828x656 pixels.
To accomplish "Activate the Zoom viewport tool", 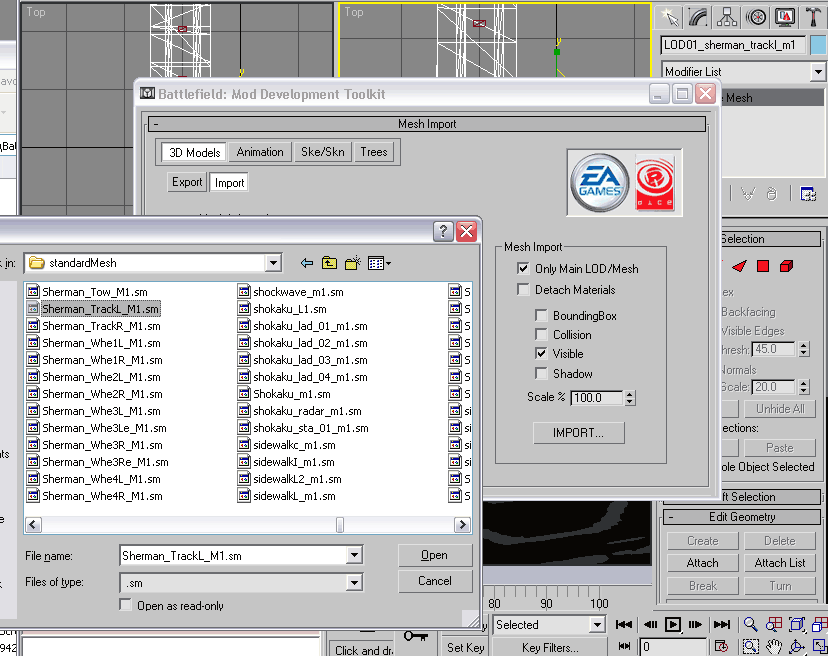I will pos(750,624).
